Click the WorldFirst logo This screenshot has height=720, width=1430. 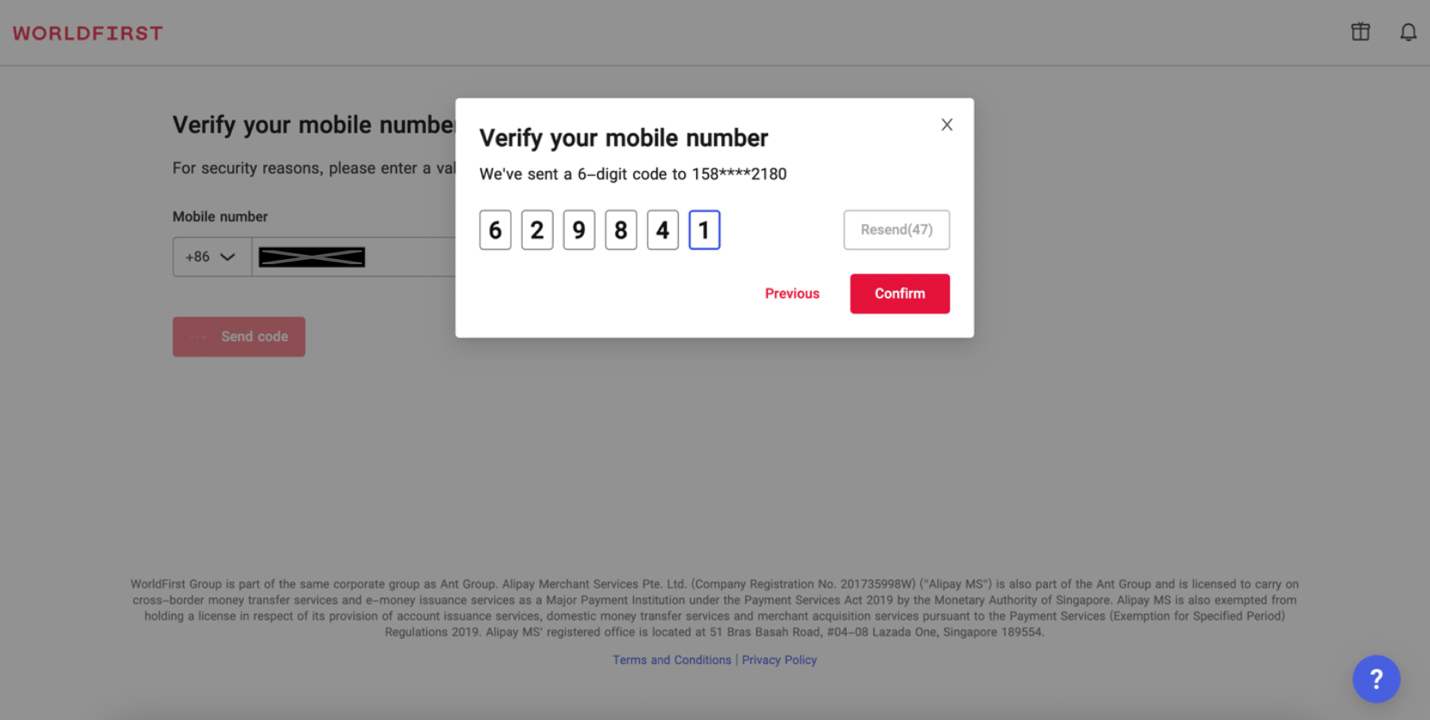pos(88,33)
